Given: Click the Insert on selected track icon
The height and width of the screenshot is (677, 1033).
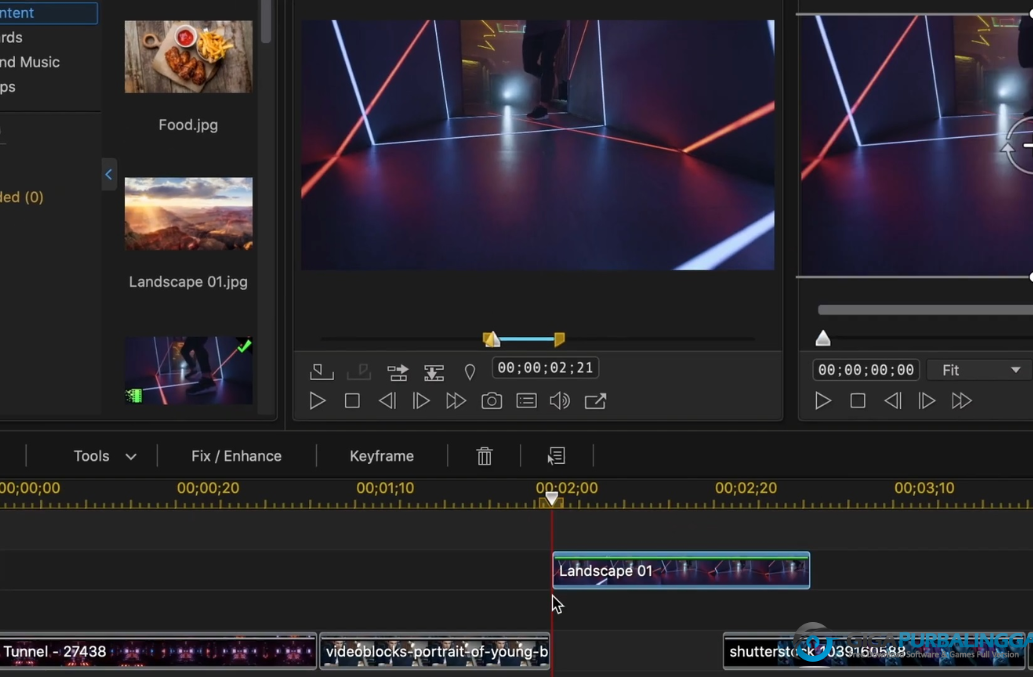Looking at the screenshot, I should 397,372.
